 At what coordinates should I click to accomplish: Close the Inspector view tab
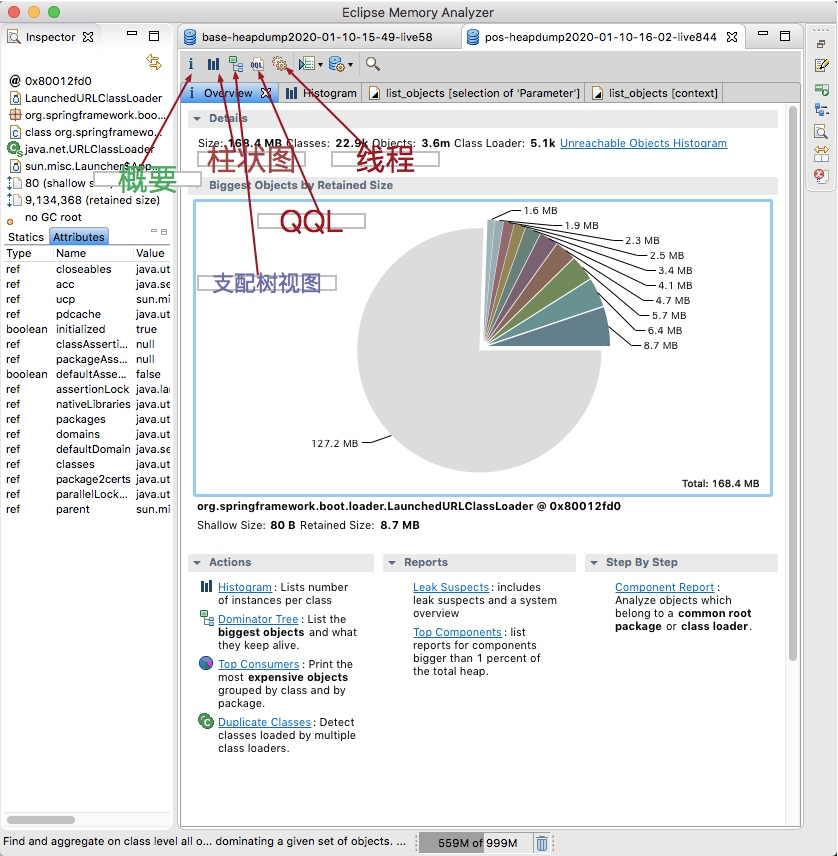click(x=88, y=37)
